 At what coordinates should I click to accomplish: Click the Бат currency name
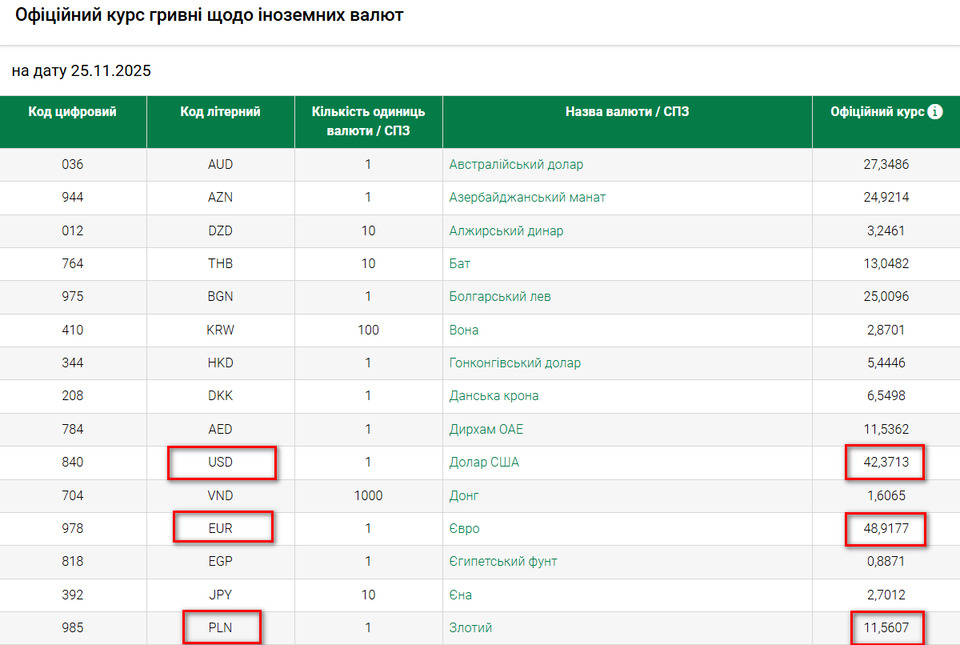click(460, 264)
